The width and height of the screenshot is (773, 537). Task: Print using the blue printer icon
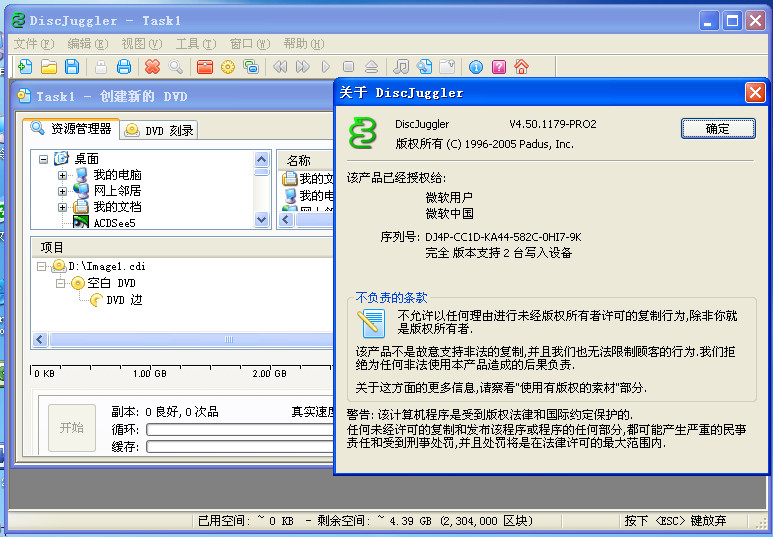coord(124,67)
